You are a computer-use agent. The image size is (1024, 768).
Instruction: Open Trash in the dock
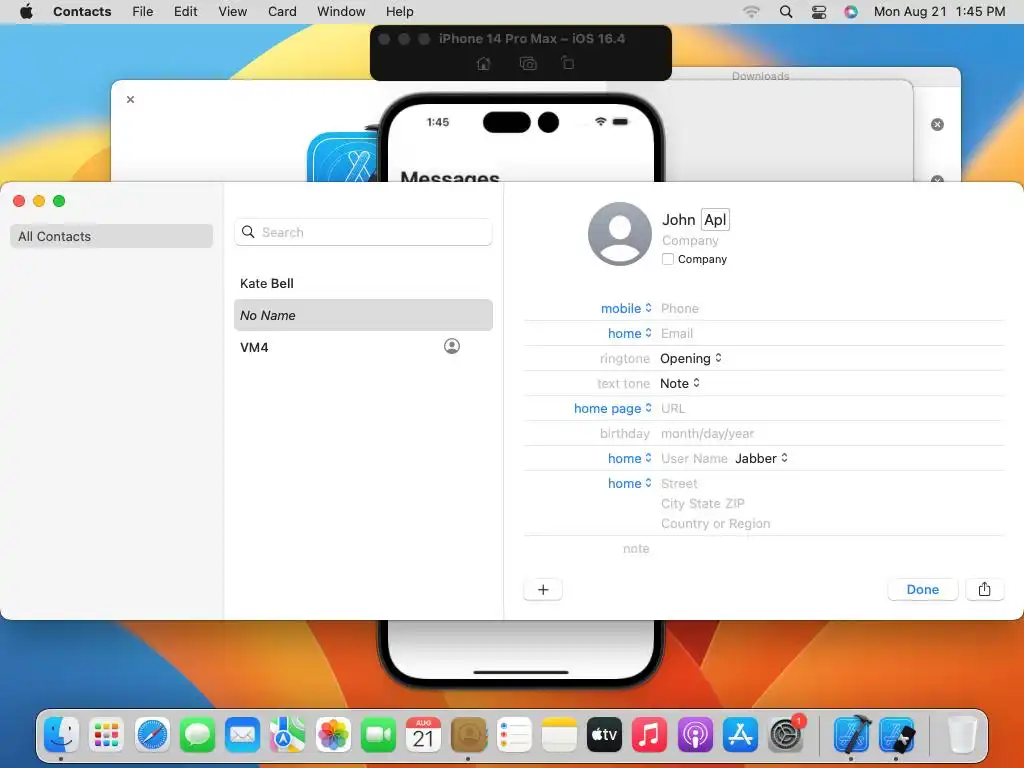(962, 735)
